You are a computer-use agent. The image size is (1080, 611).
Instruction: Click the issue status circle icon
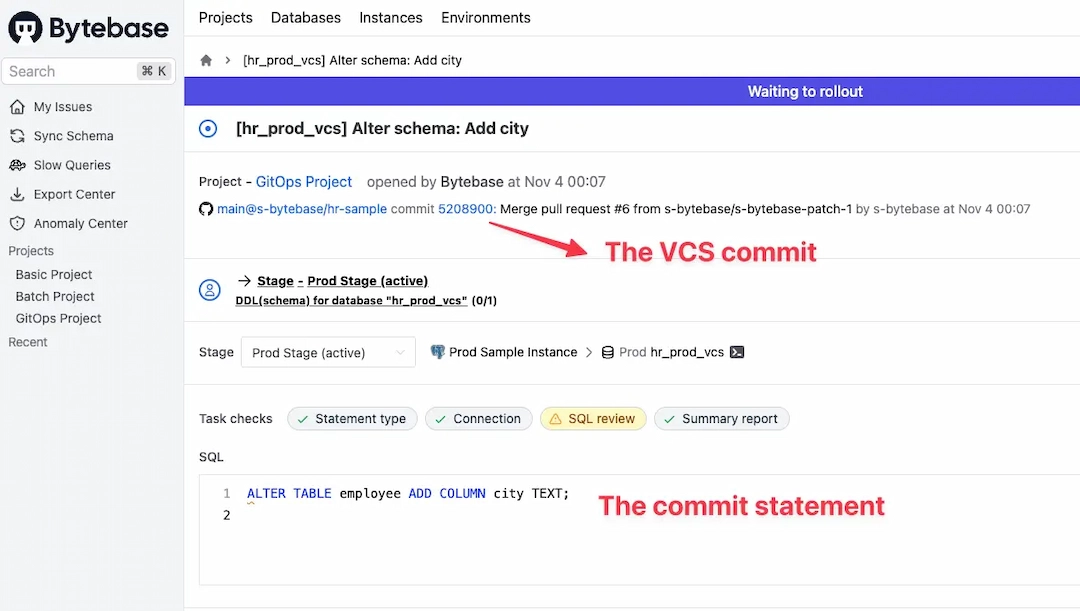[x=208, y=129]
